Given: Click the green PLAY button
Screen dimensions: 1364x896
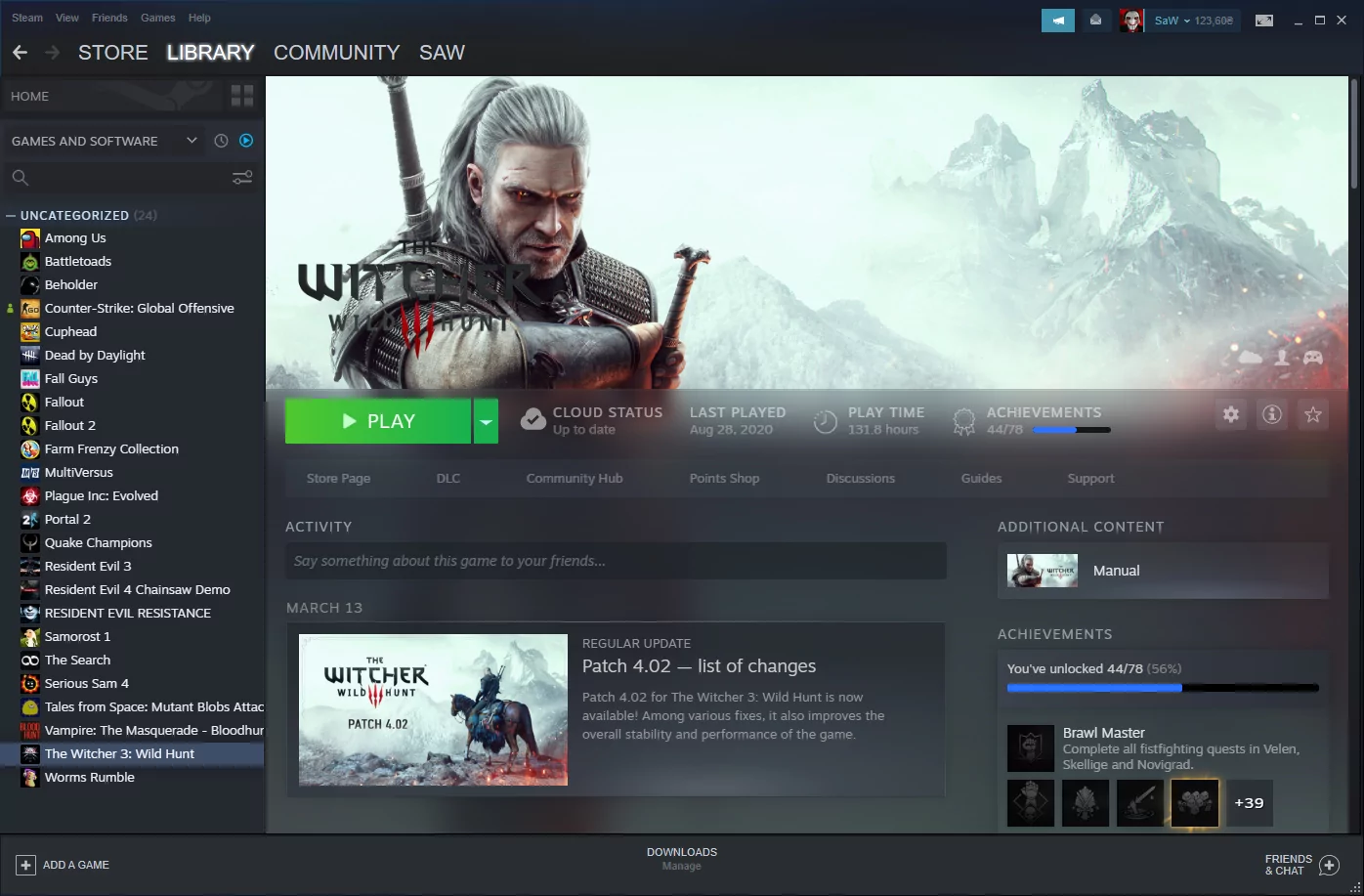Looking at the screenshot, I should pos(378,421).
